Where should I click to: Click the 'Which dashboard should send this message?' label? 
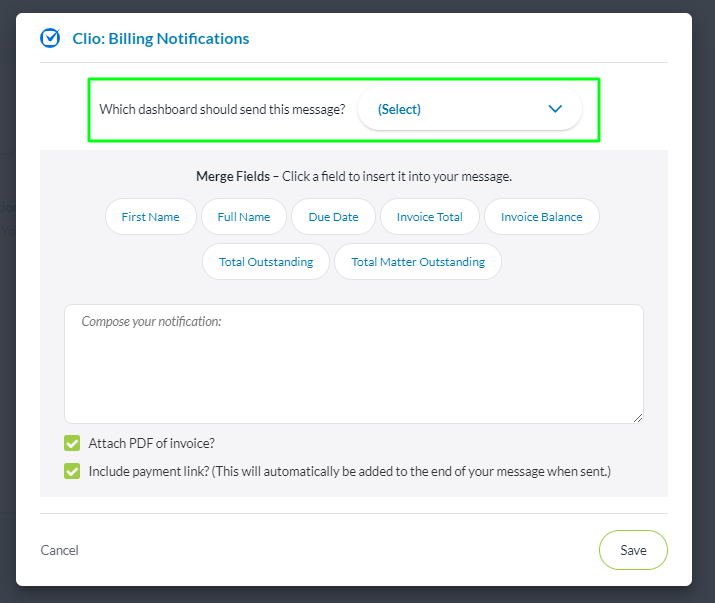coord(222,110)
